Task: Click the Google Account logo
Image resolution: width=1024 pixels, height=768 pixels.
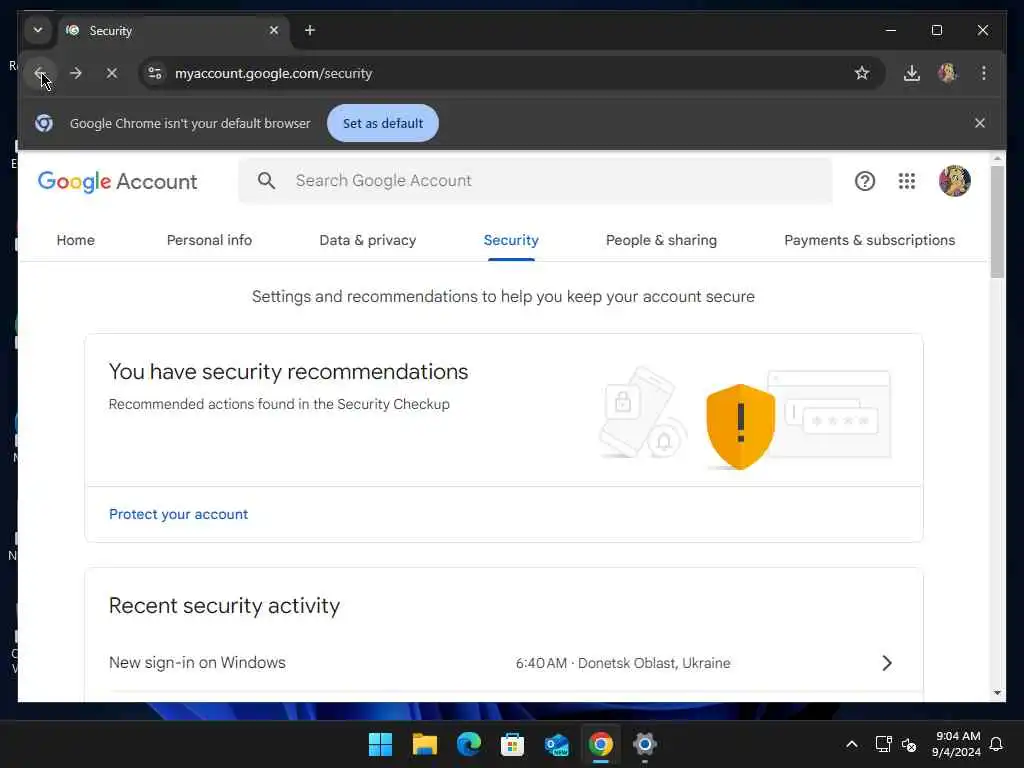Action: (x=118, y=181)
